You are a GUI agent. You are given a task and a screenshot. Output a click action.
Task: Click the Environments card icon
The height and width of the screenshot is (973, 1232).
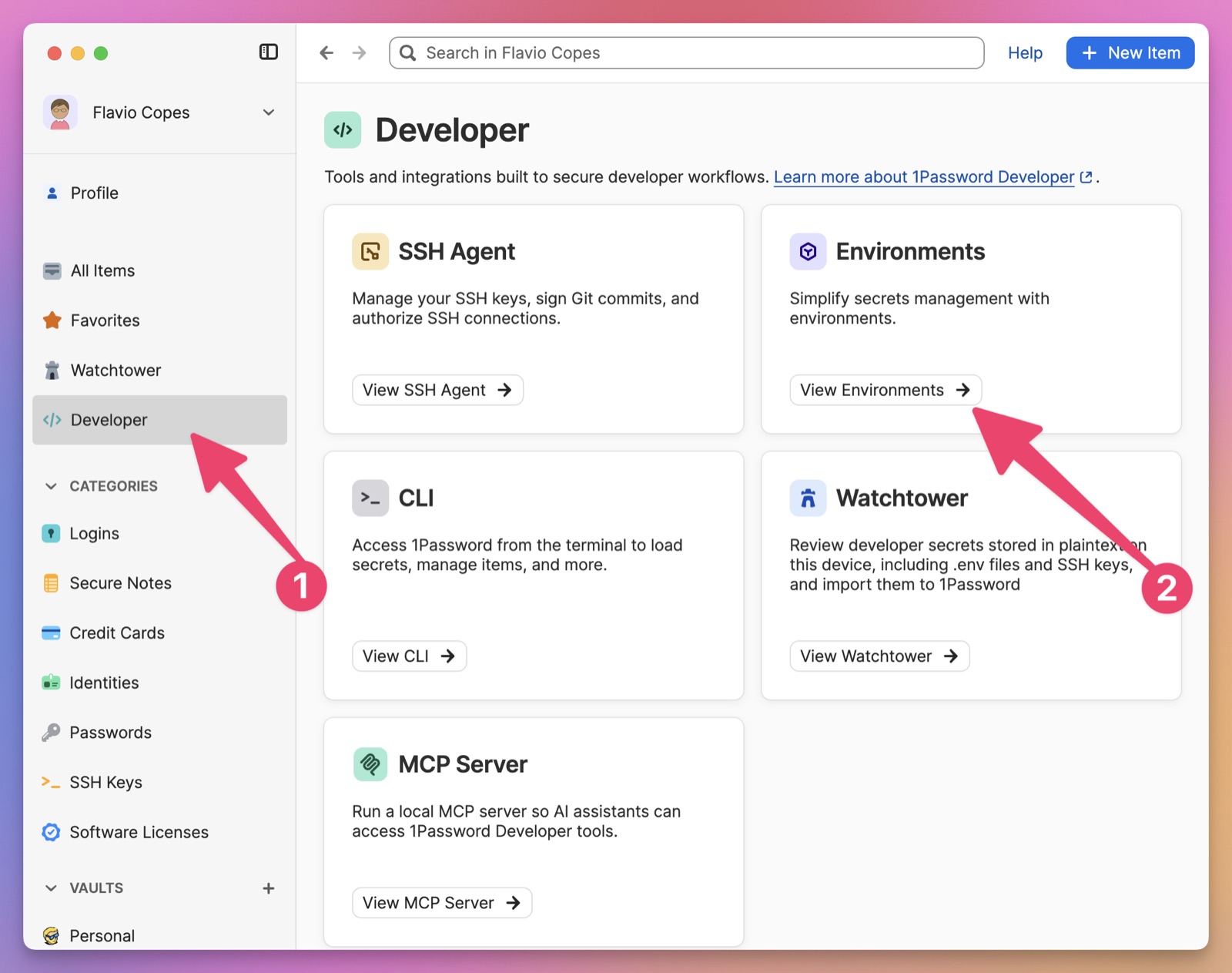pos(808,252)
